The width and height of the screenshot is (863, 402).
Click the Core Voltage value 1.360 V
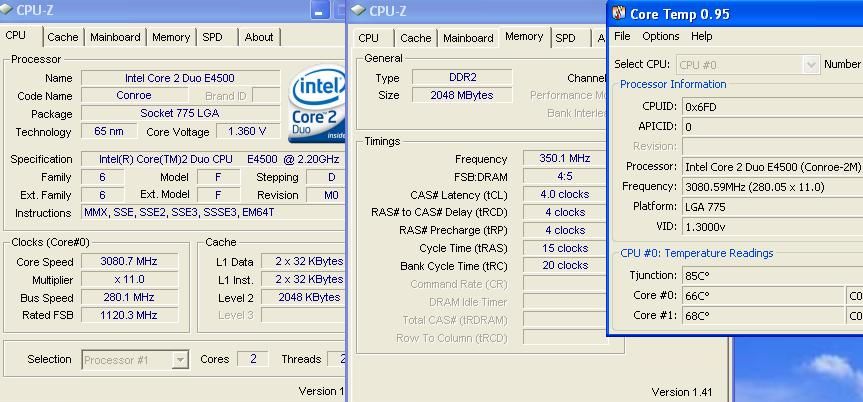247,131
